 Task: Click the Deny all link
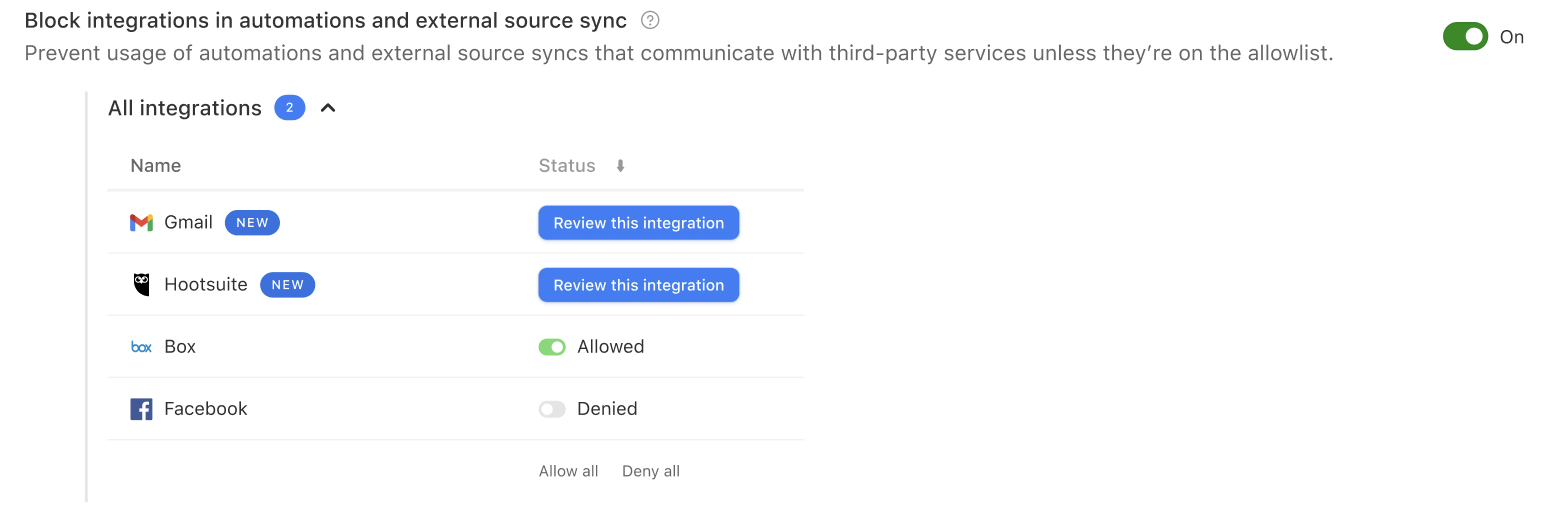[x=651, y=471]
